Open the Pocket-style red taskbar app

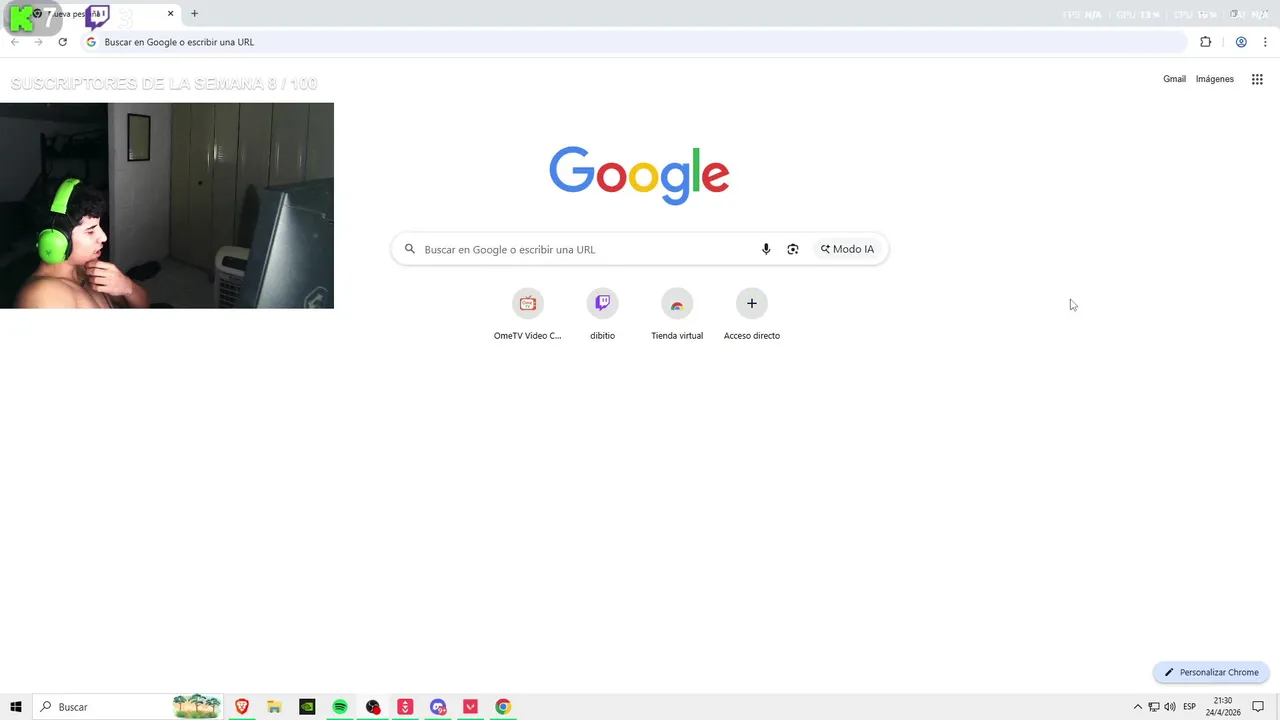click(x=471, y=707)
